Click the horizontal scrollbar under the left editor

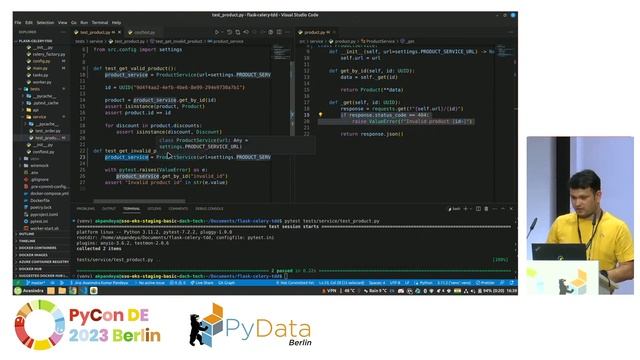coord(139,201)
